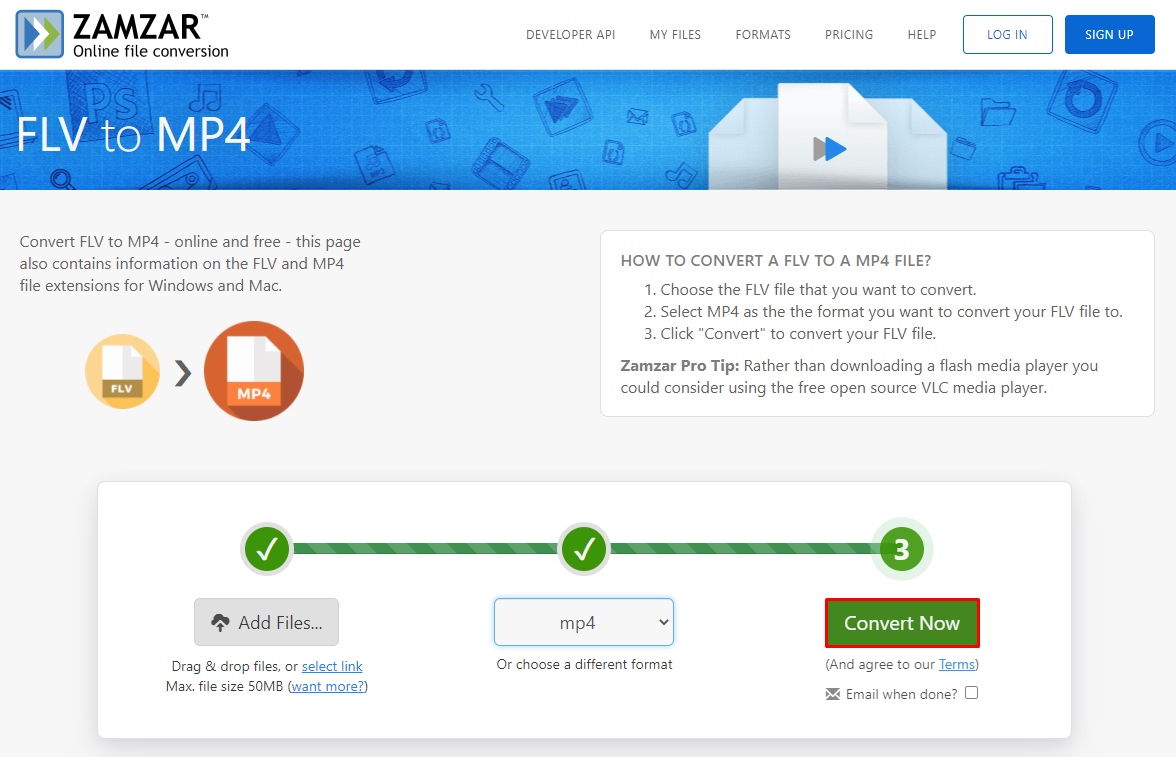The image size is (1176, 757).
Task: Open the Developer API page
Action: [570, 35]
